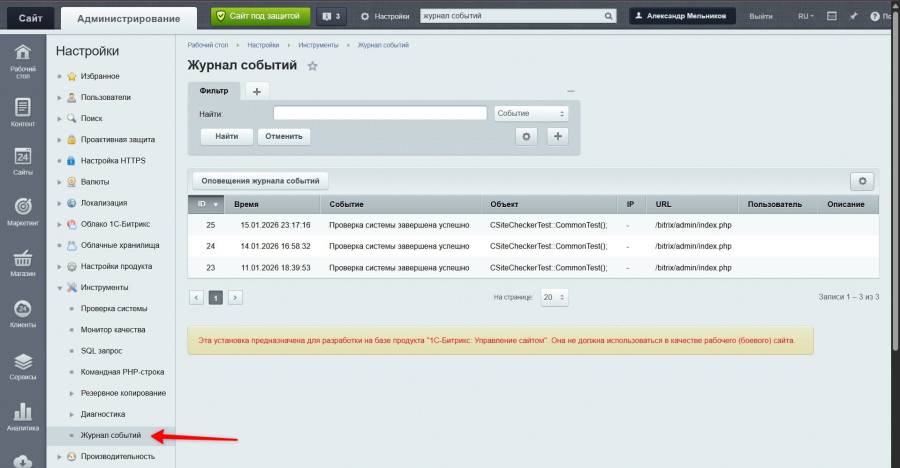Add new filter tab with plus
Image resolution: width=900 pixels, height=468 pixels.
[x=256, y=91]
